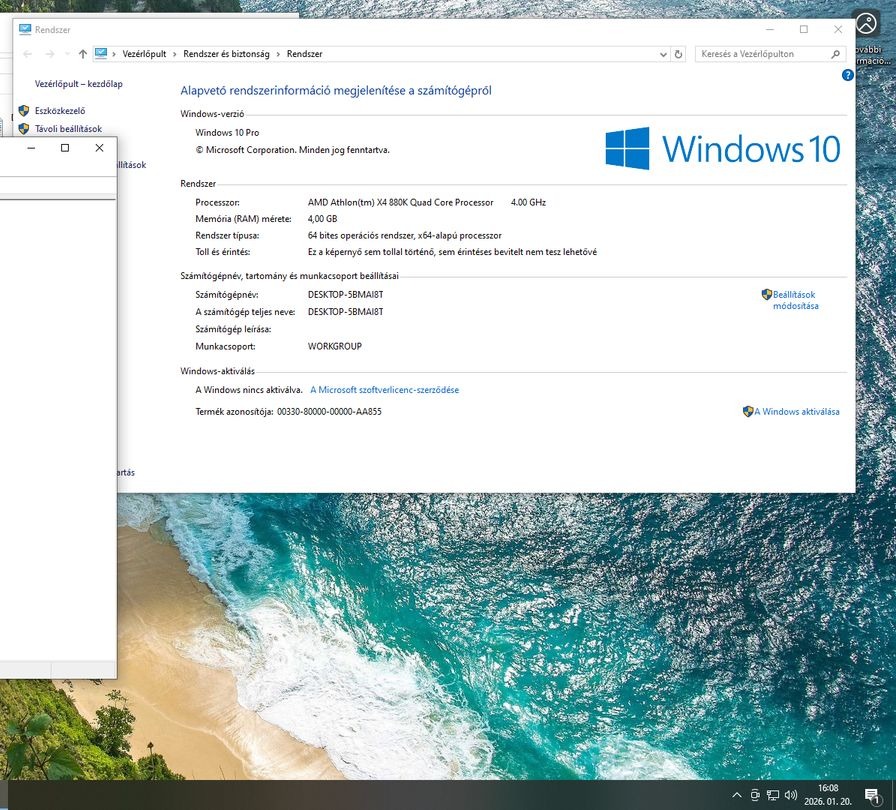
Task: Expand the chevron before Vezérlőpult
Action: pos(114,54)
